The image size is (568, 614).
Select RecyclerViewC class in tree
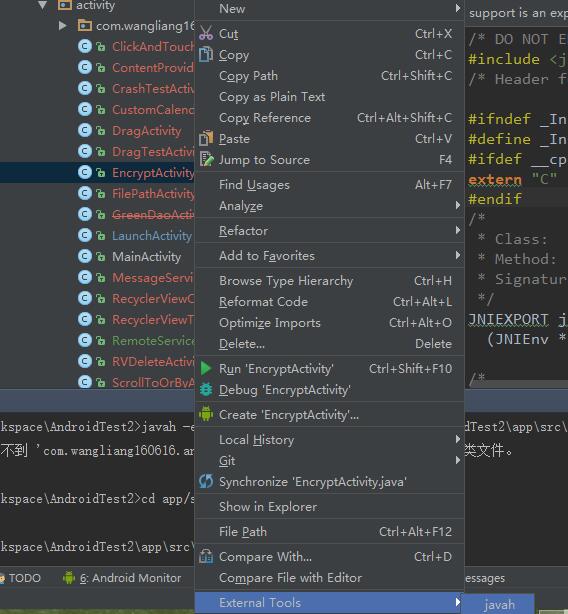pos(153,299)
